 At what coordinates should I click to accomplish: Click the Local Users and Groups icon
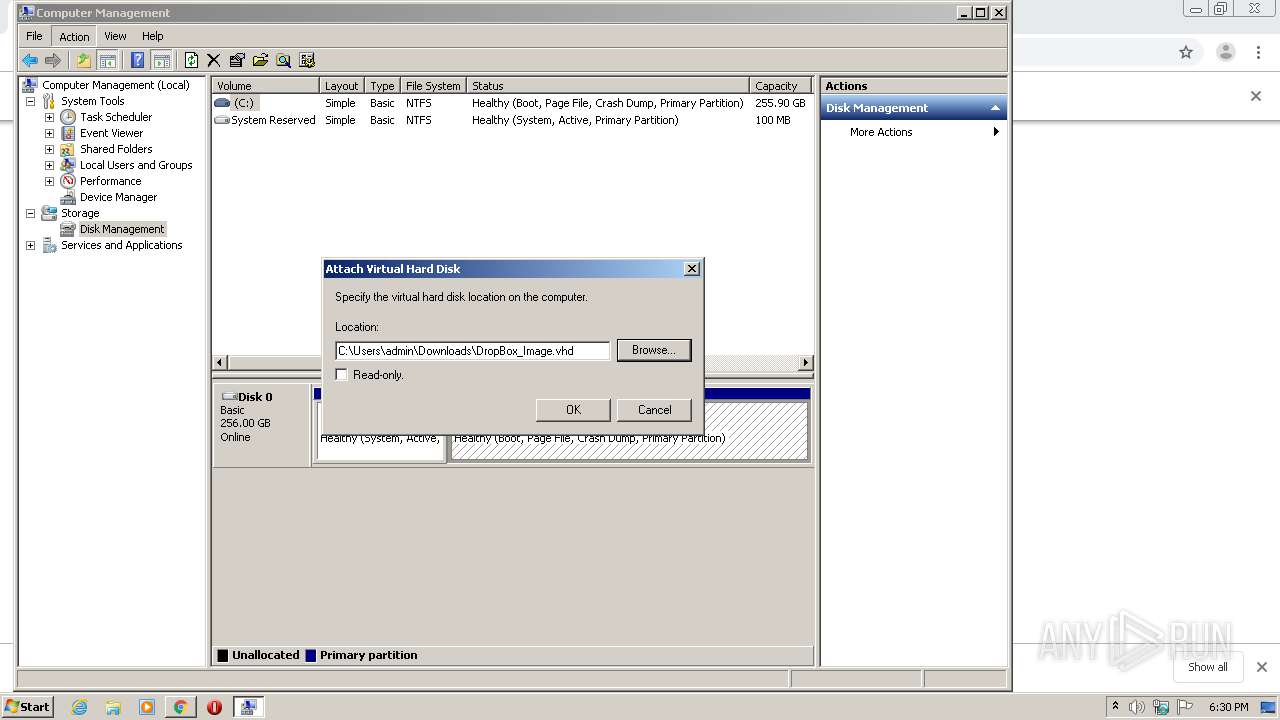[x=68, y=165]
